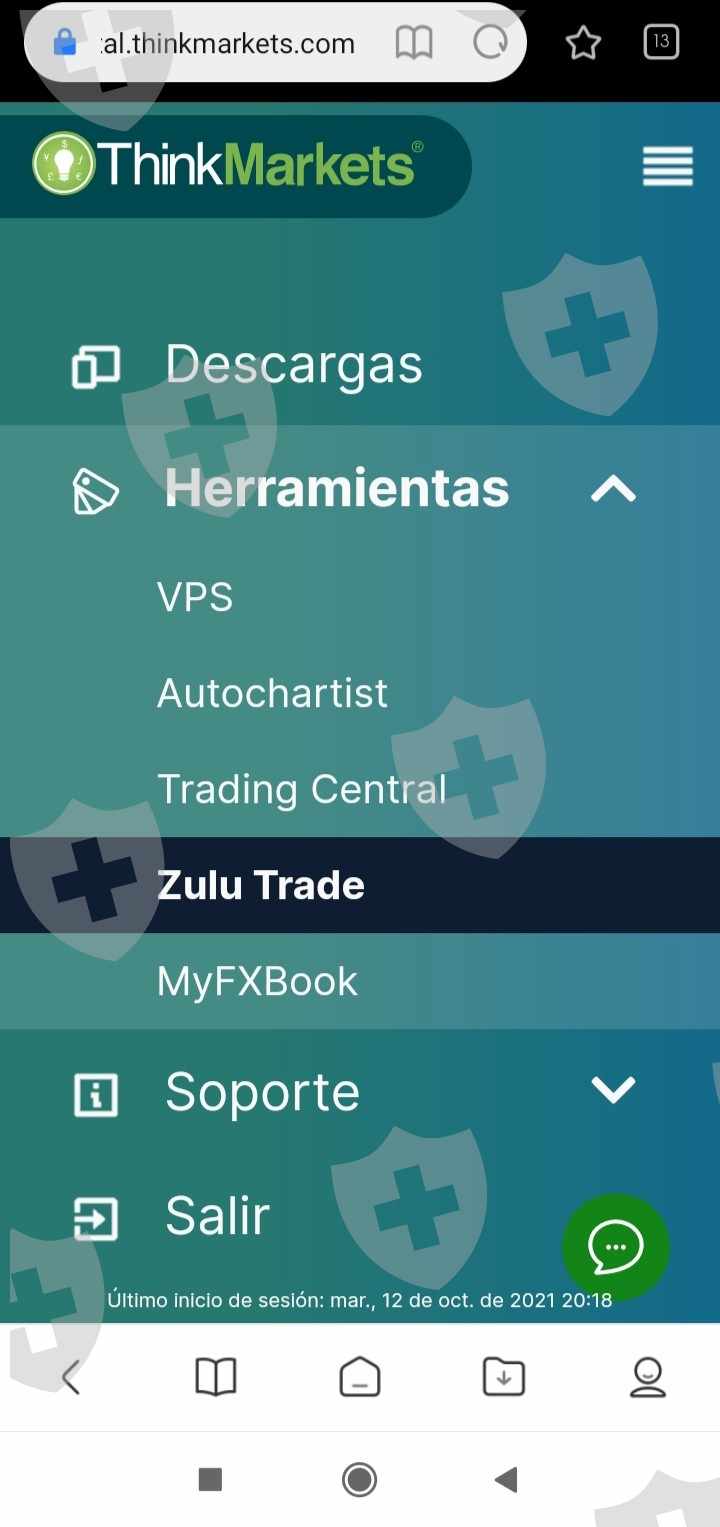Open Autochartist from the tools submenu
Viewport: 720px width, 1527px height.
tap(360, 693)
